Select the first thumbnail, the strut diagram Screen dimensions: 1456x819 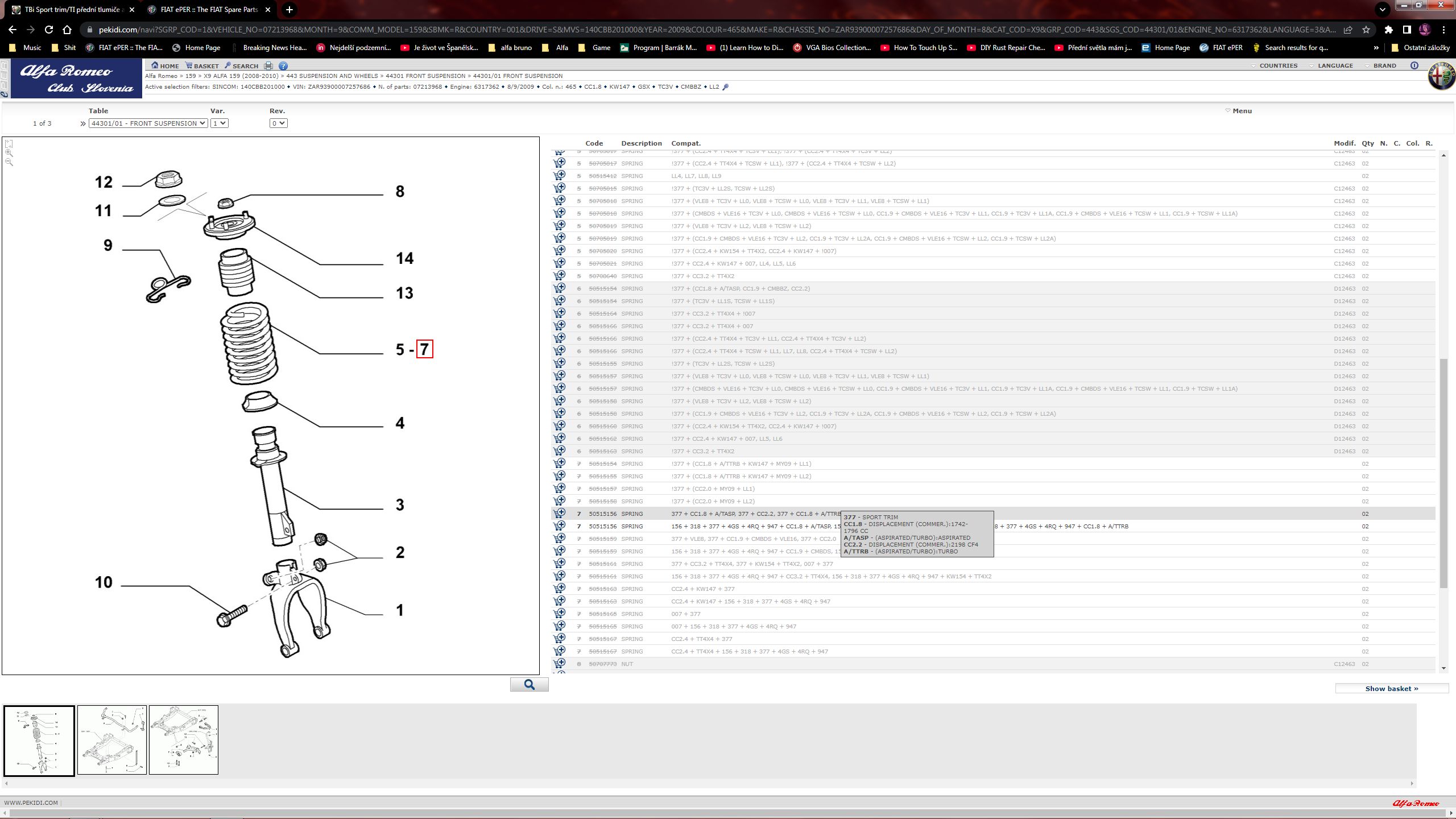point(39,741)
